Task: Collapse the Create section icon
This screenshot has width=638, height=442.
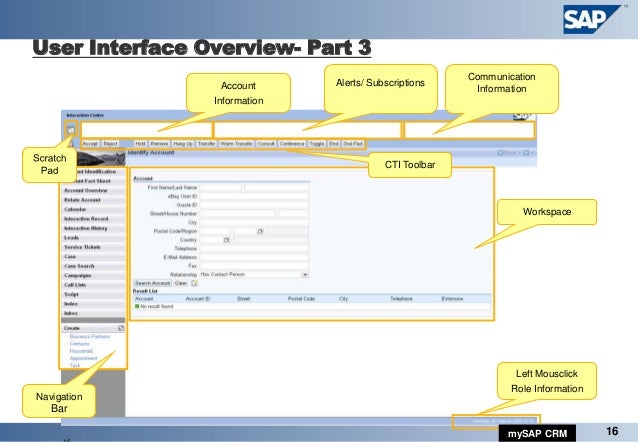Action: (121, 328)
